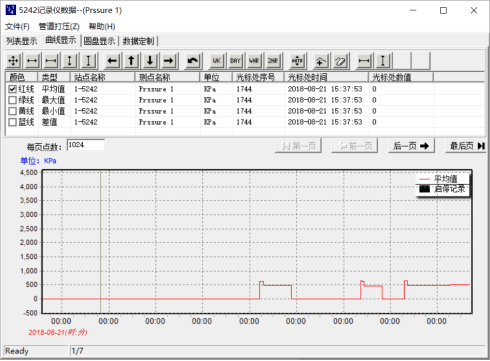490x361 pixels.
Task: Click the vertical double-headed arrow zoom icon
Action: (70, 61)
